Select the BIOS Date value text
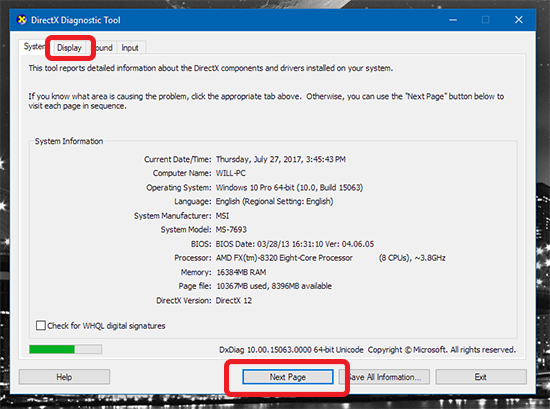 [295, 244]
